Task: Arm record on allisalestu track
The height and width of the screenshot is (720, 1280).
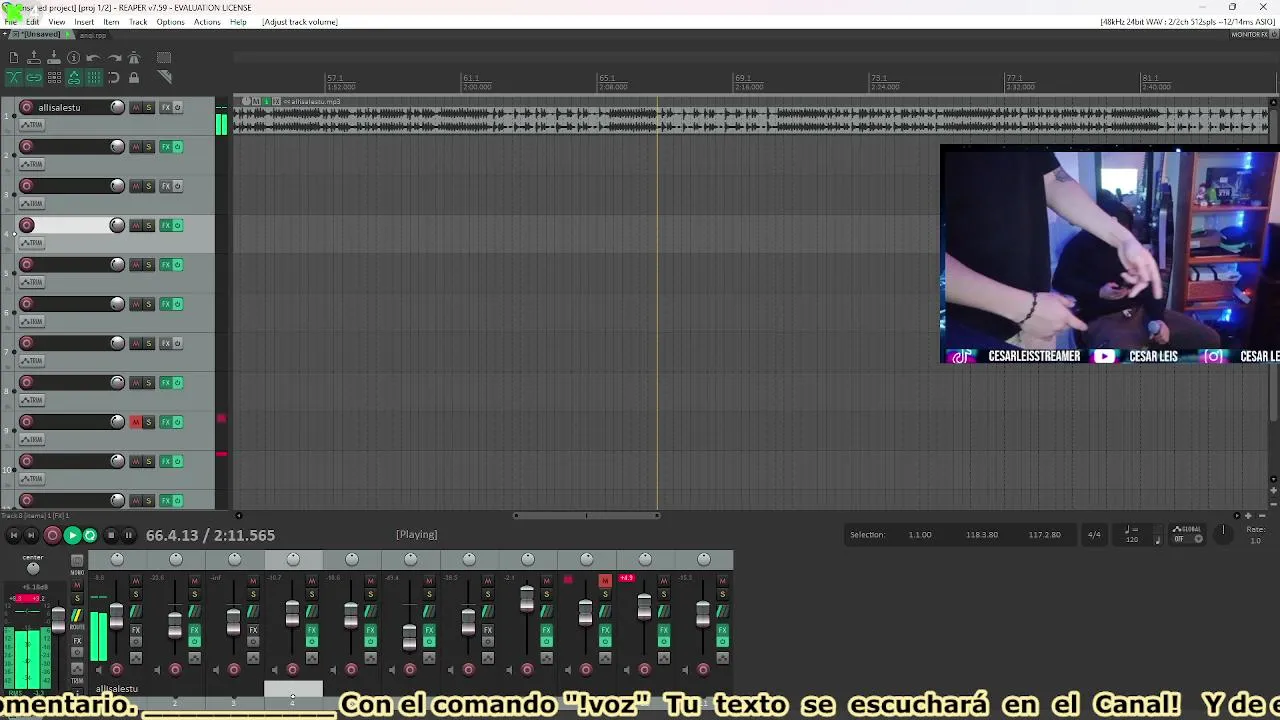Action: click(27, 107)
